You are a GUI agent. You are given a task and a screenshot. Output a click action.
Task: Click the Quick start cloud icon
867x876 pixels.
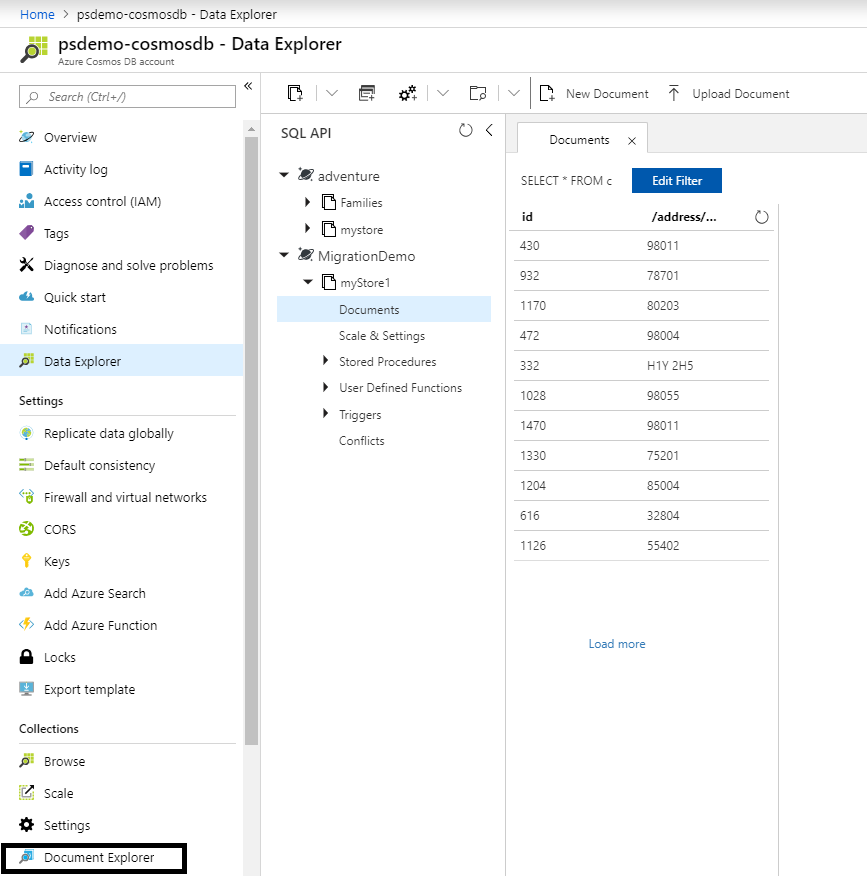tap(26, 297)
